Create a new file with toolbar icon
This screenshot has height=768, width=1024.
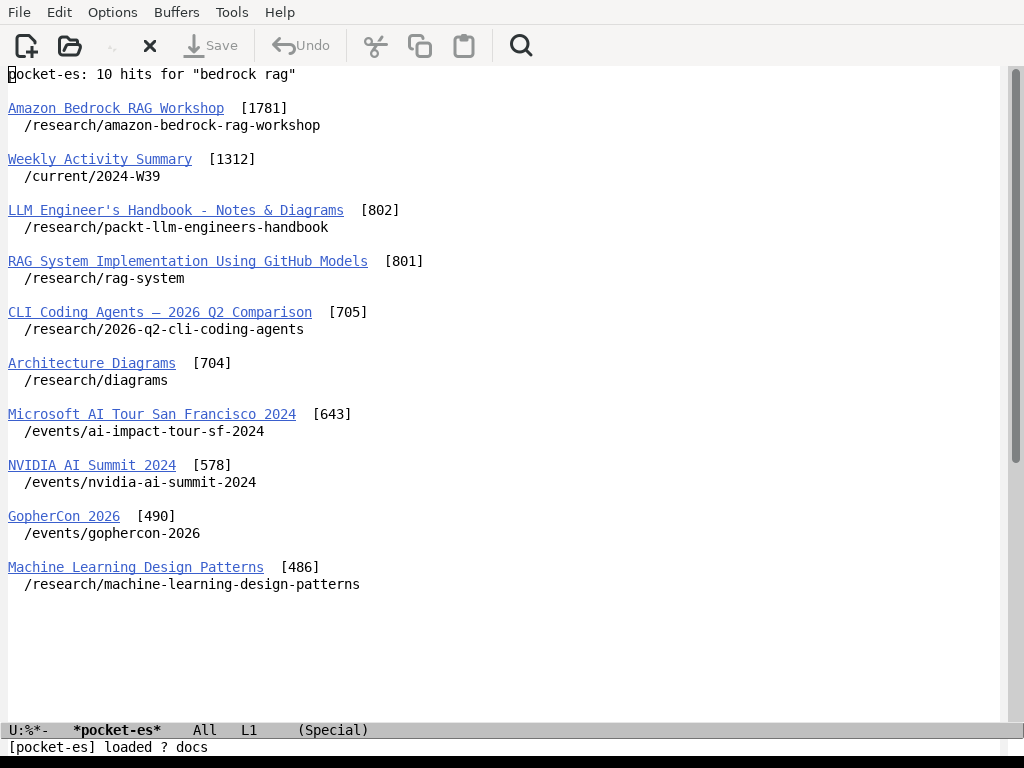pyautogui.click(x=26, y=46)
